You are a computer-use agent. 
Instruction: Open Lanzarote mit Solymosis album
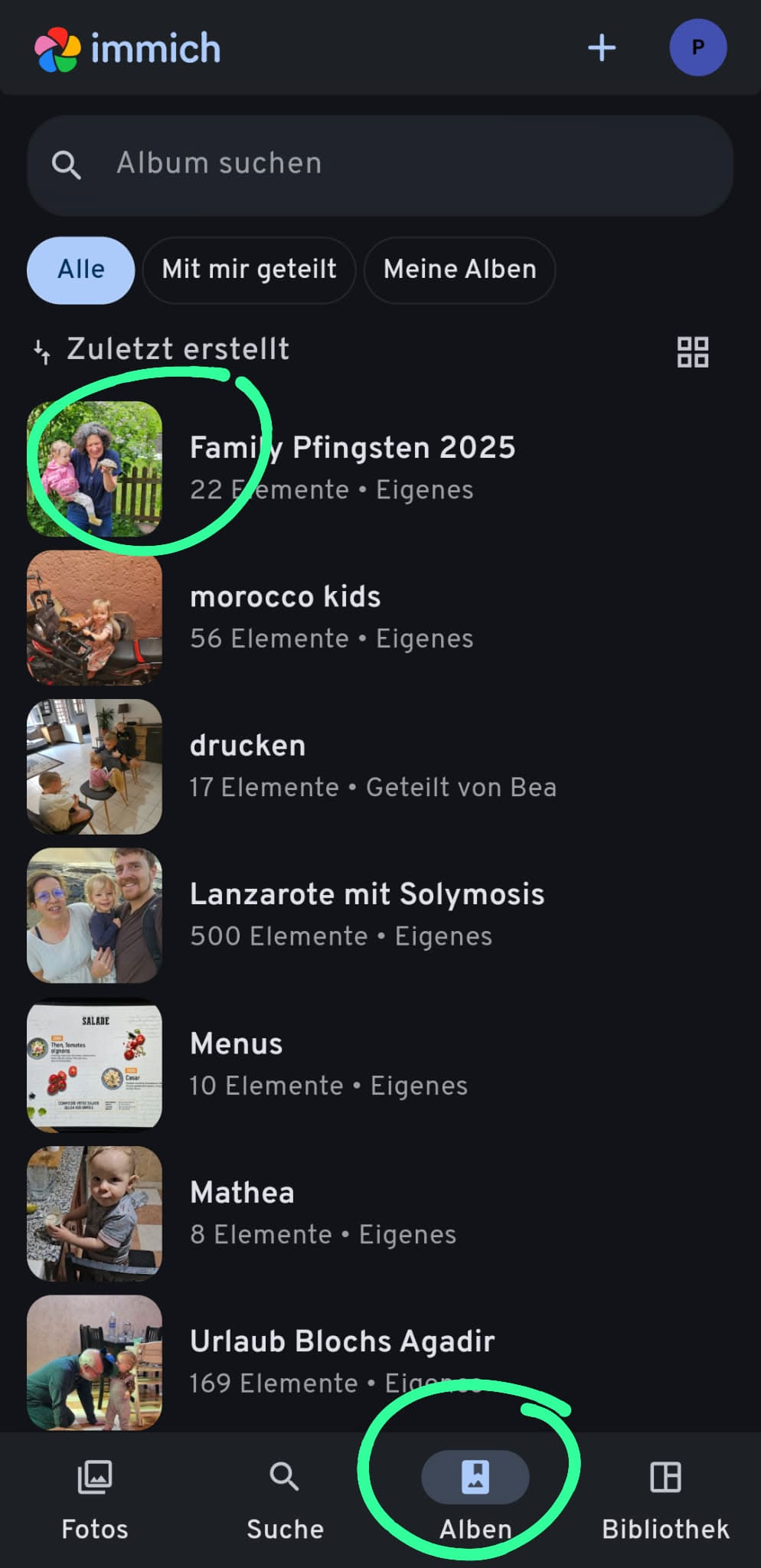(x=367, y=913)
